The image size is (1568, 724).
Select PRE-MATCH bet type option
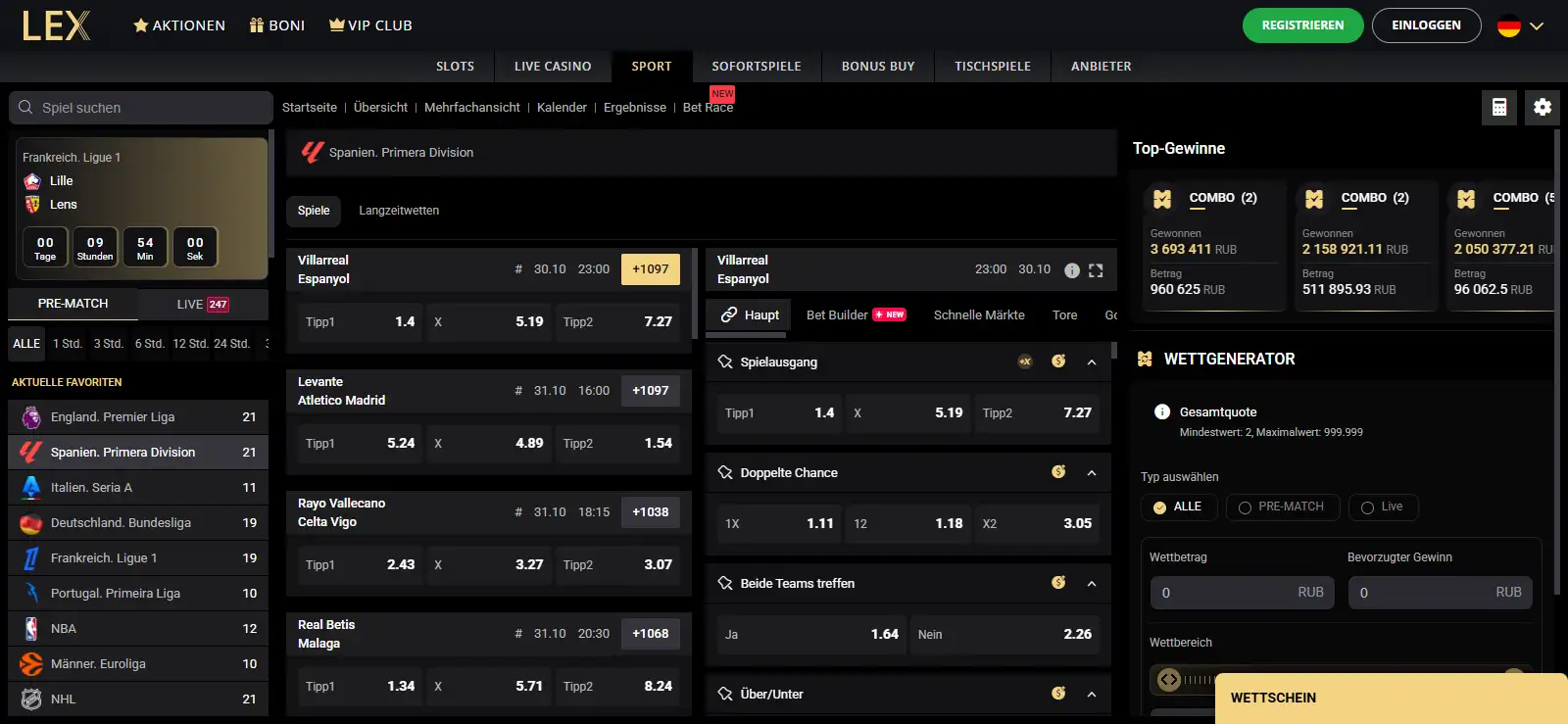coord(1283,507)
